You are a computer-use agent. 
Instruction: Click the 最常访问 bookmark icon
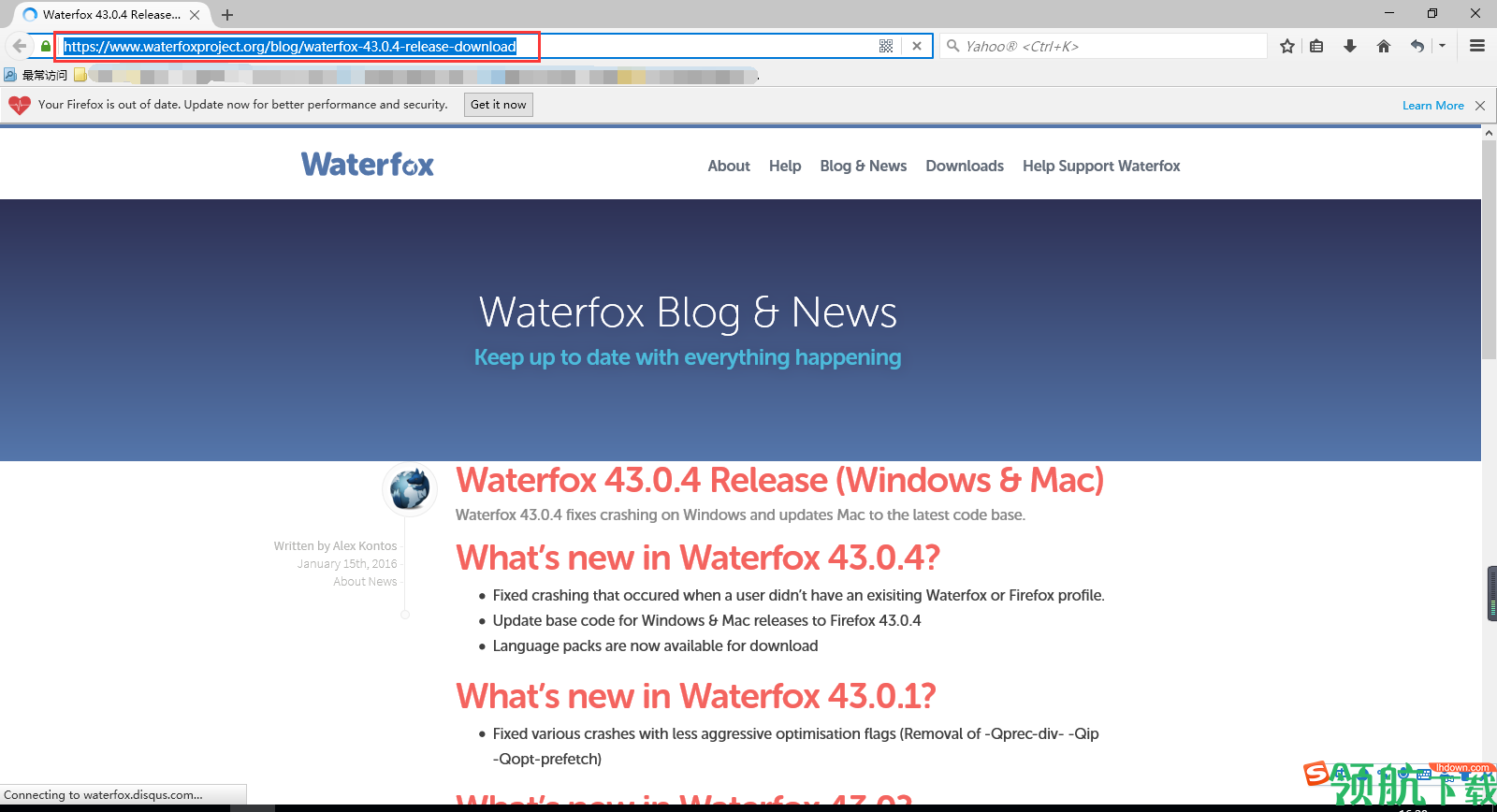(x=10, y=75)
